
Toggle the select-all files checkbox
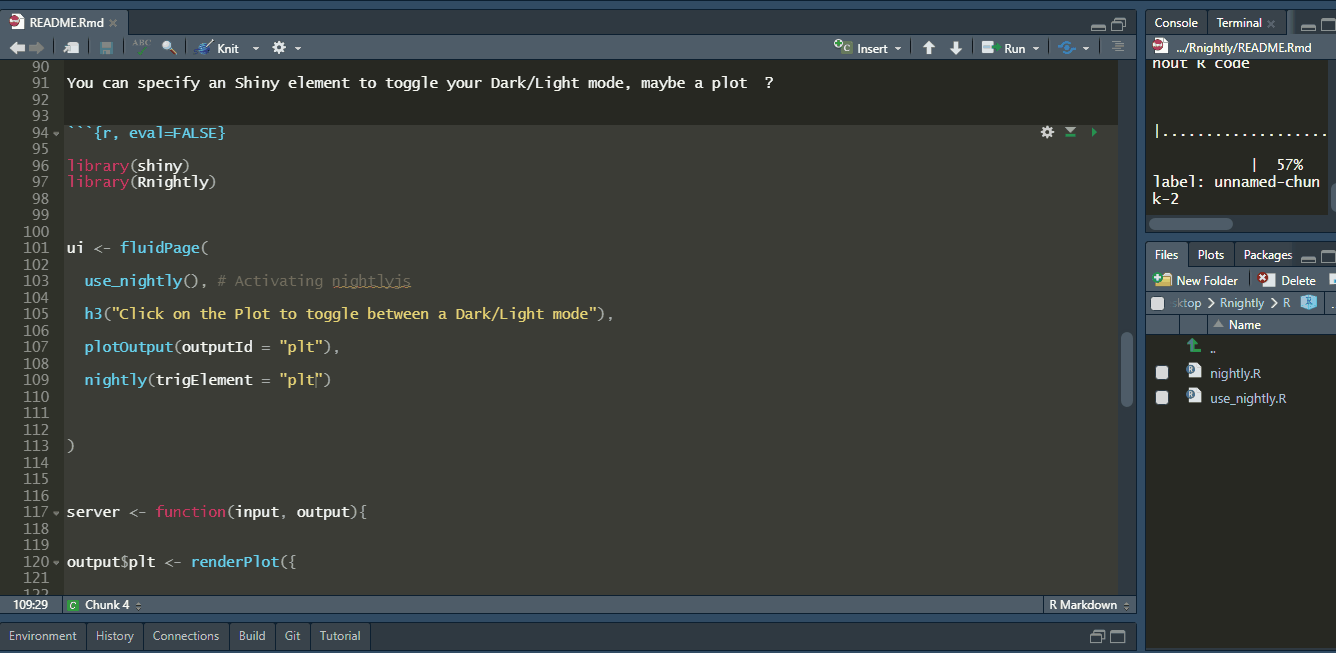[1158, 303]
